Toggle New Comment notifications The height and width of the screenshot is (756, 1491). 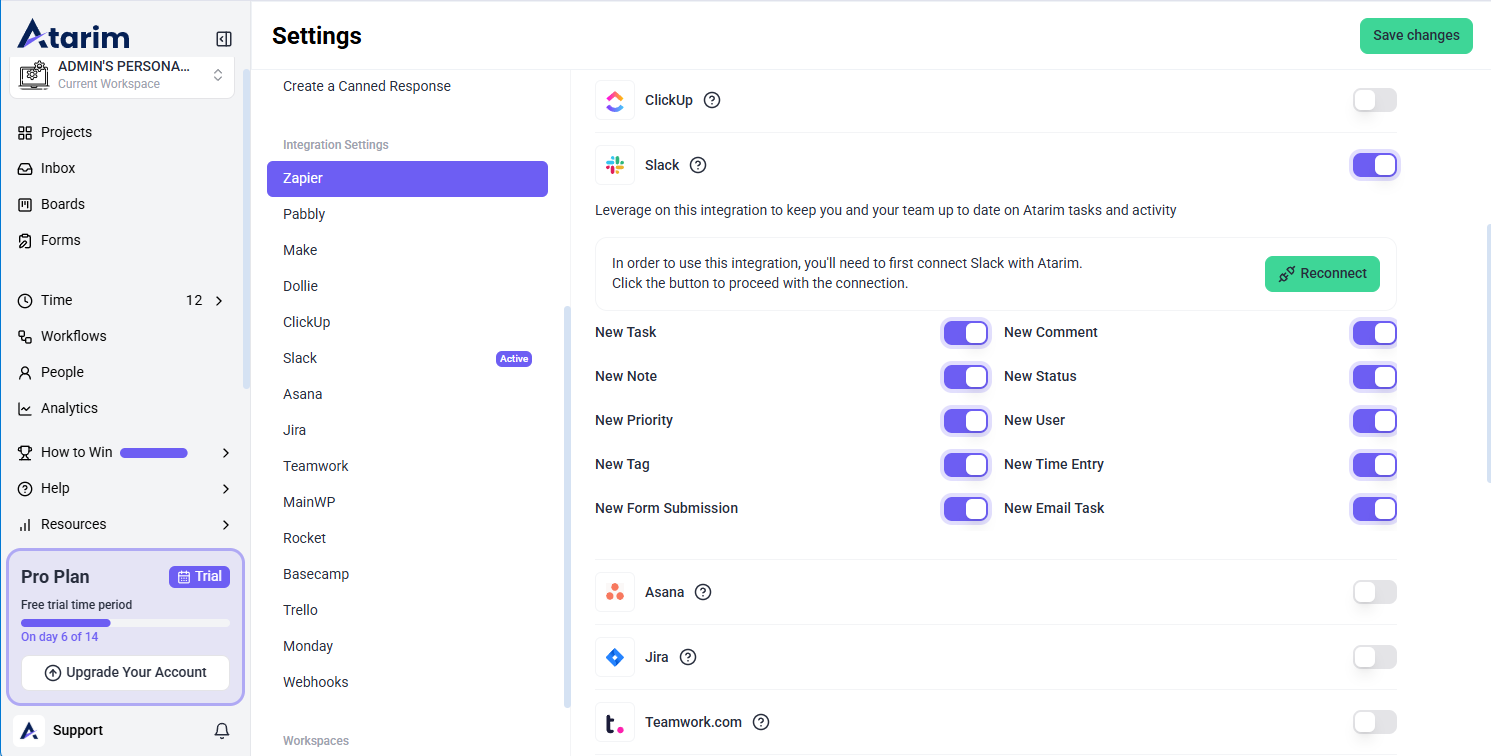pos(1375,333)
